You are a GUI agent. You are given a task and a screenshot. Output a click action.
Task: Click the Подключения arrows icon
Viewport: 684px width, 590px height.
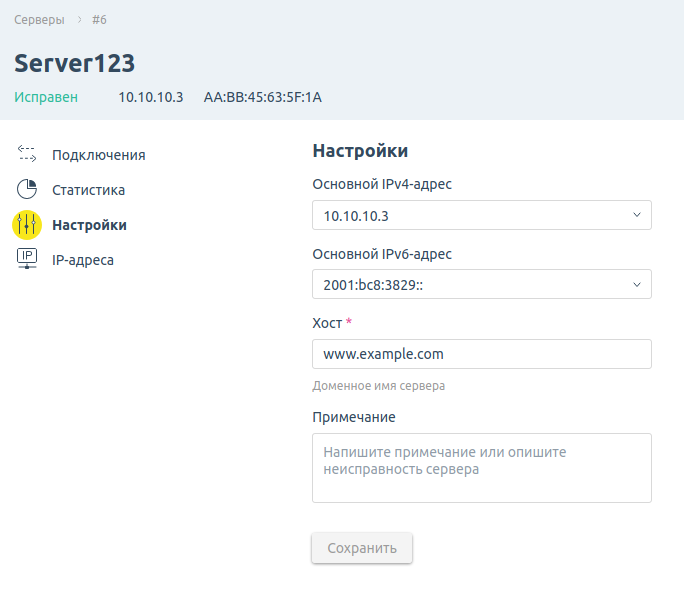click(x=27, y=154)
